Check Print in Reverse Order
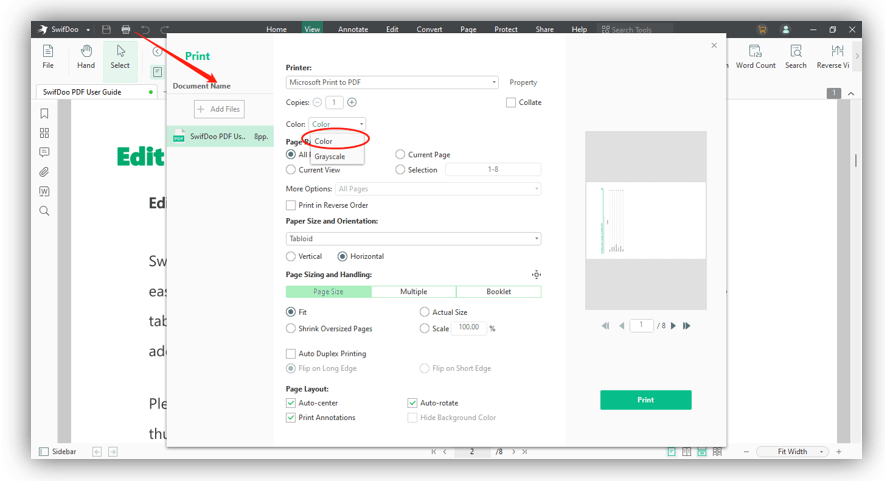The height and width of the screenshot is (481, 885). tap(291, 205)
